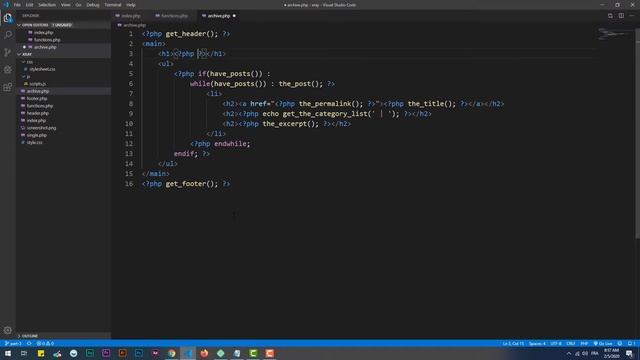This screenshot has width=640, height=360.
Task: Click the open changes icon near editor top
Action: tap(610, 16)
